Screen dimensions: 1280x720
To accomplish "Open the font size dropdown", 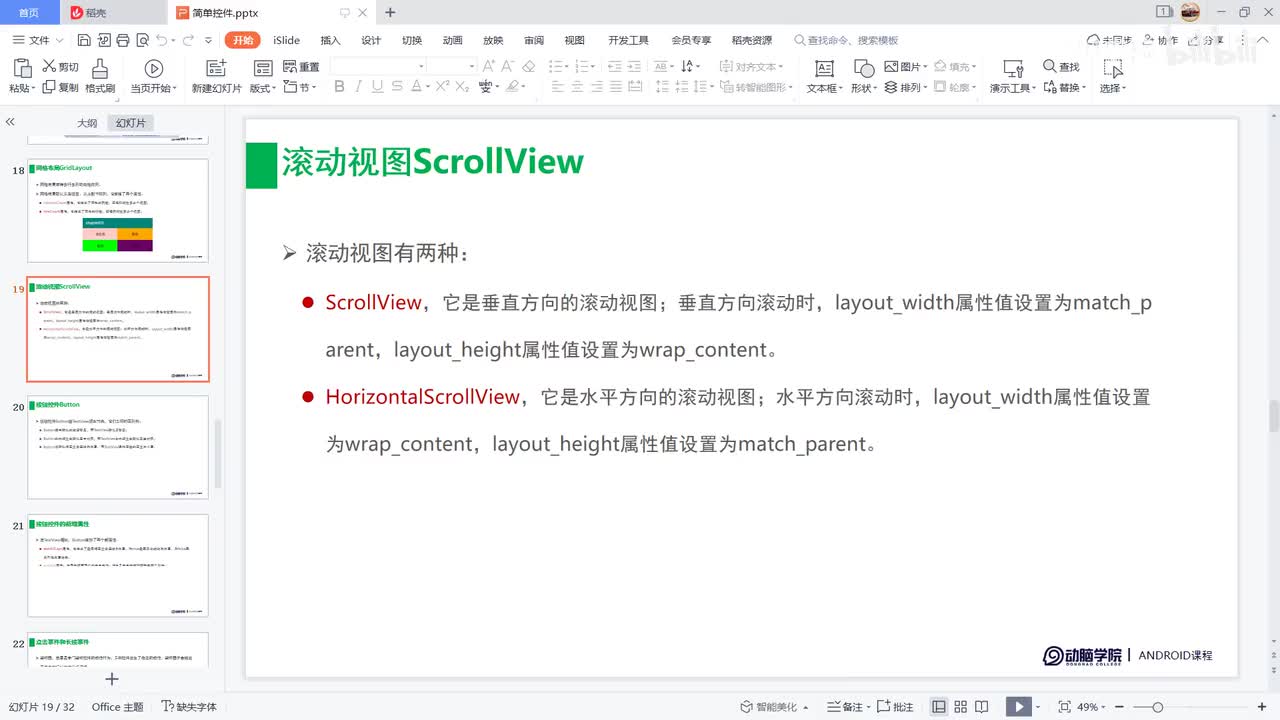I will (x=470, y=66).
